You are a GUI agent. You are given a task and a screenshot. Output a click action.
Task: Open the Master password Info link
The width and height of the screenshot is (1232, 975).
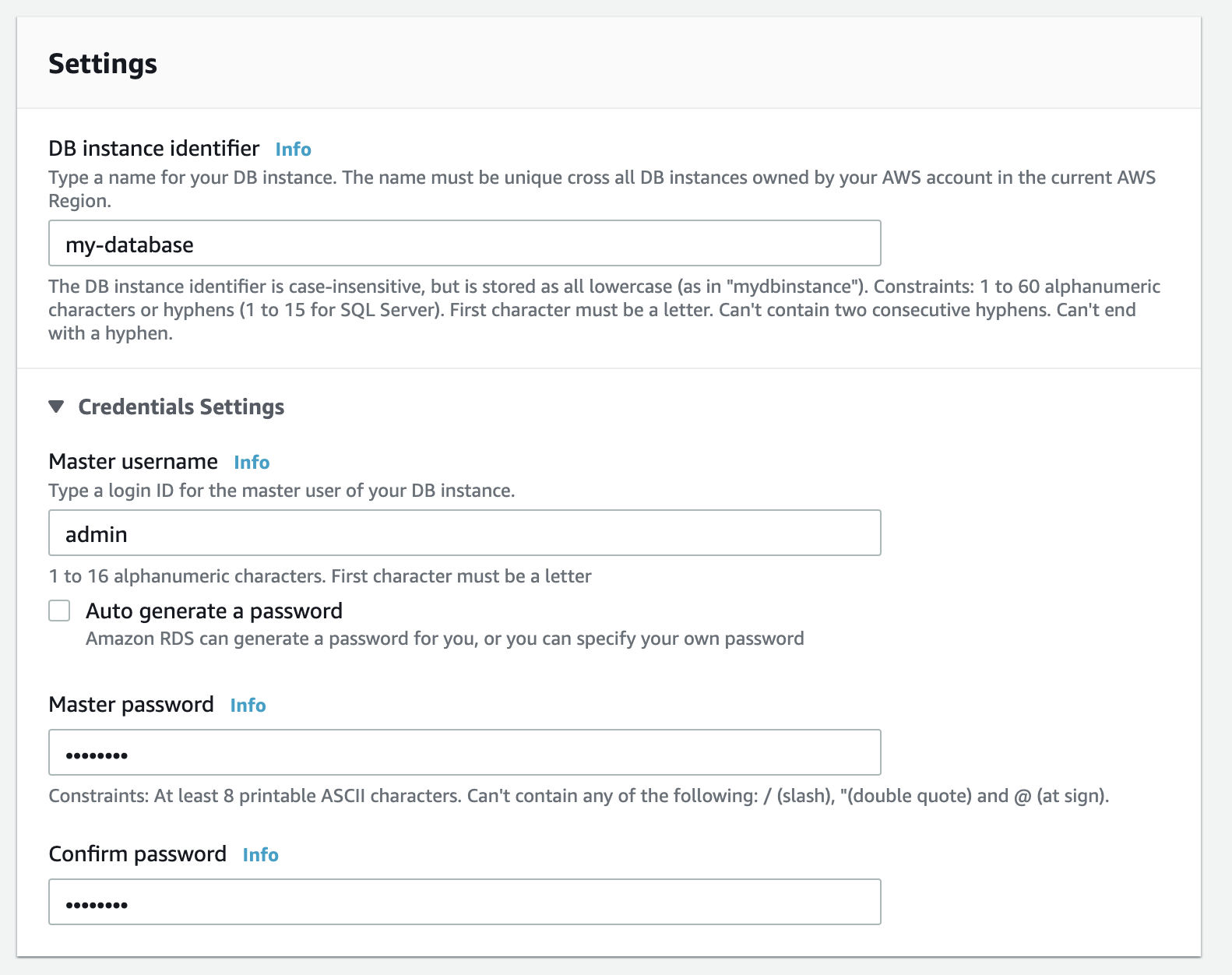[247, 706]
